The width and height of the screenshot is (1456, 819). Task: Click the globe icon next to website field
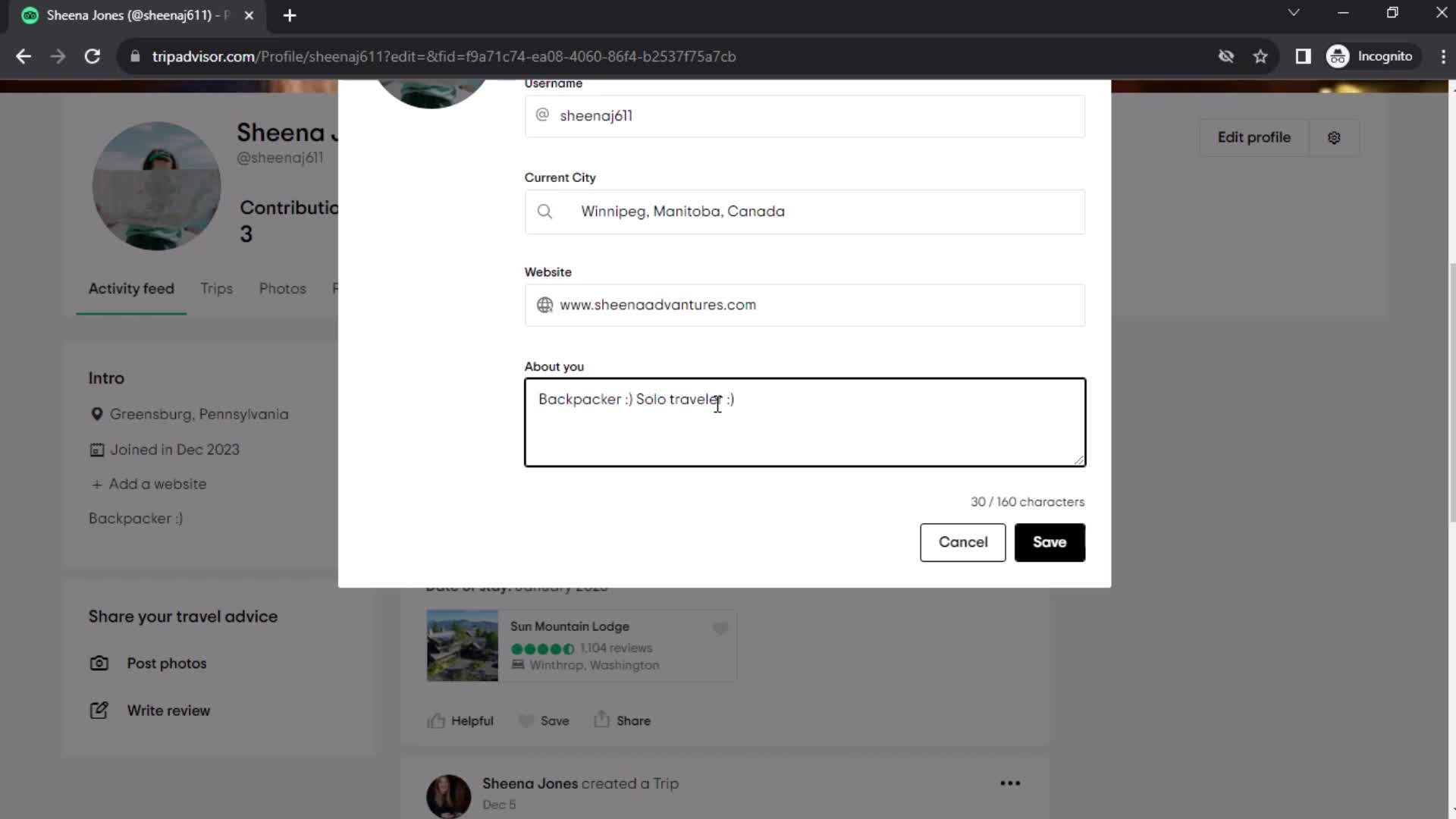(546, 305)
